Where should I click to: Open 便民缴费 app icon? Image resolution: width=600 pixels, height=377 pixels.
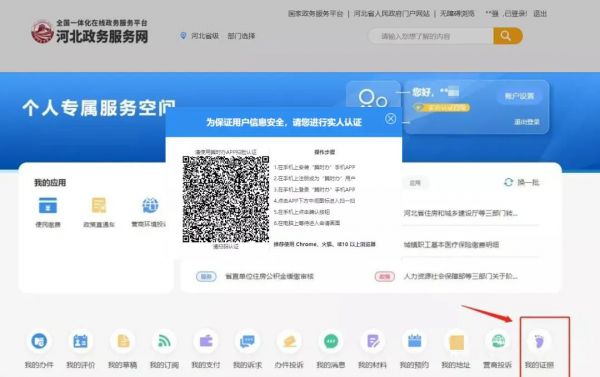click(48, 206)
